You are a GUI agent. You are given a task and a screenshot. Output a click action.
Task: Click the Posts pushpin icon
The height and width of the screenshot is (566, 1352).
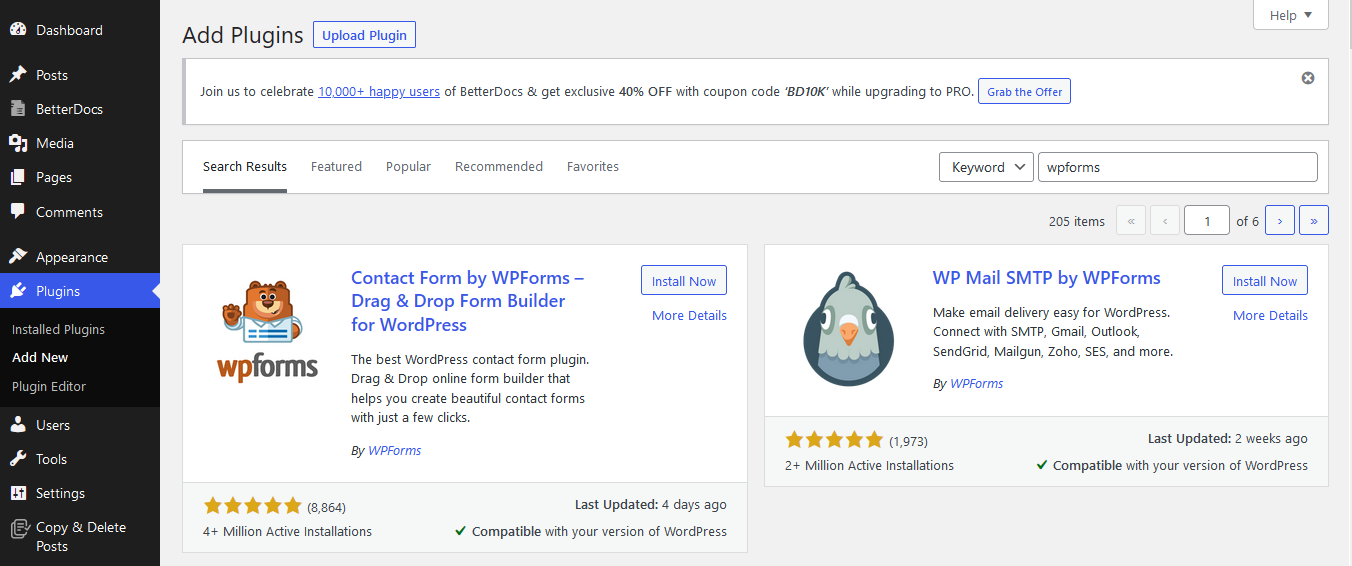[18, 75]
